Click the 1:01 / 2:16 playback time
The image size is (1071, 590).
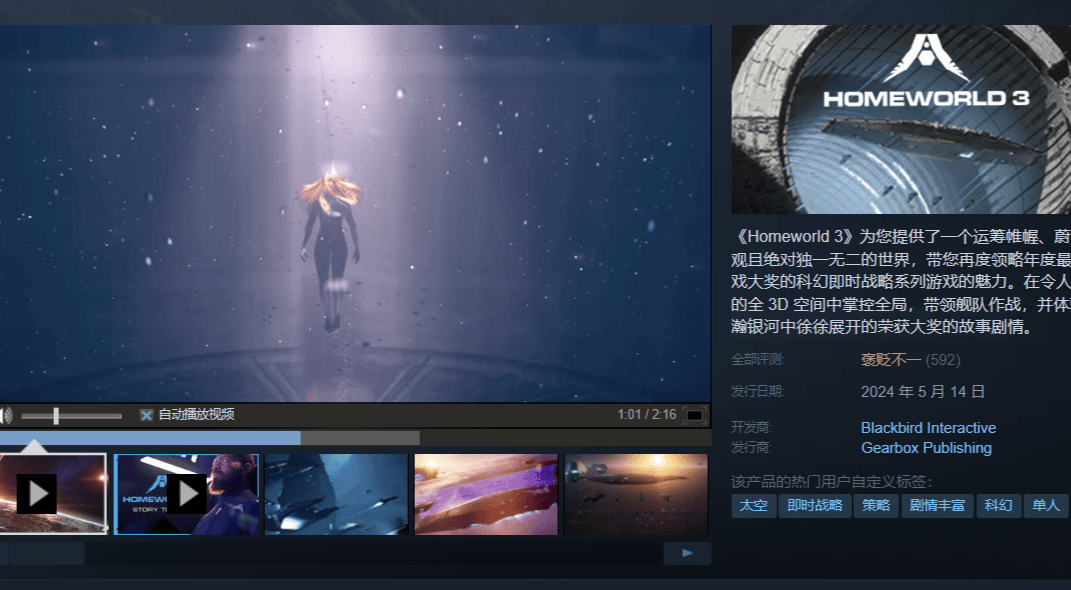(x=647, y=415)
